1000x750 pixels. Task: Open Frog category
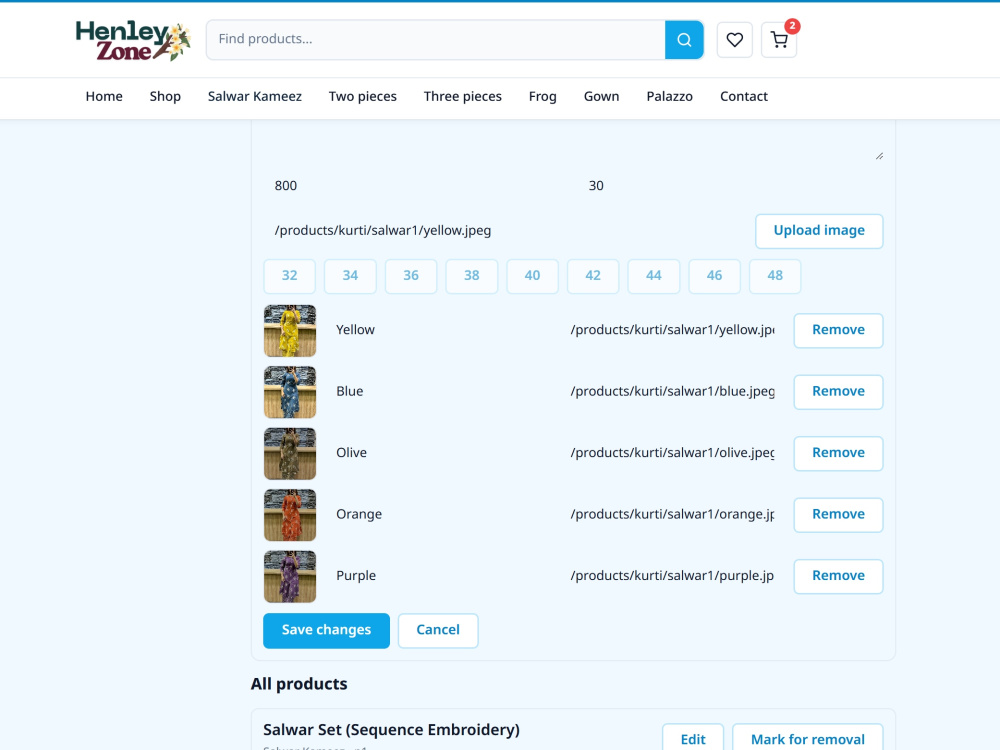click(x=543, y=96)
